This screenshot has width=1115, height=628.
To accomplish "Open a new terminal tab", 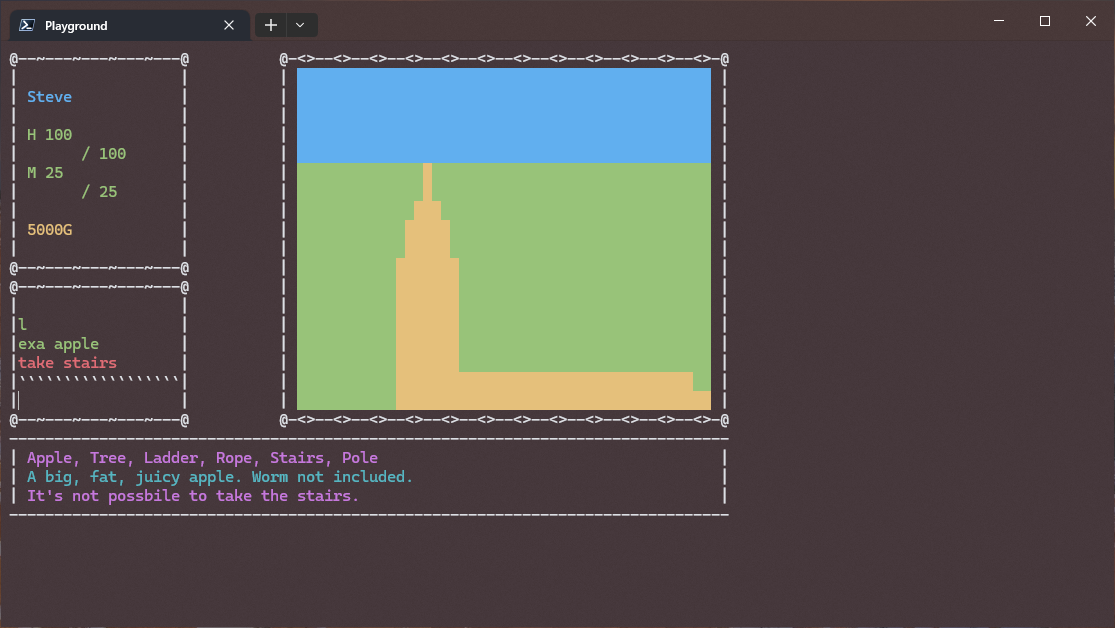I will coord(271,25).
